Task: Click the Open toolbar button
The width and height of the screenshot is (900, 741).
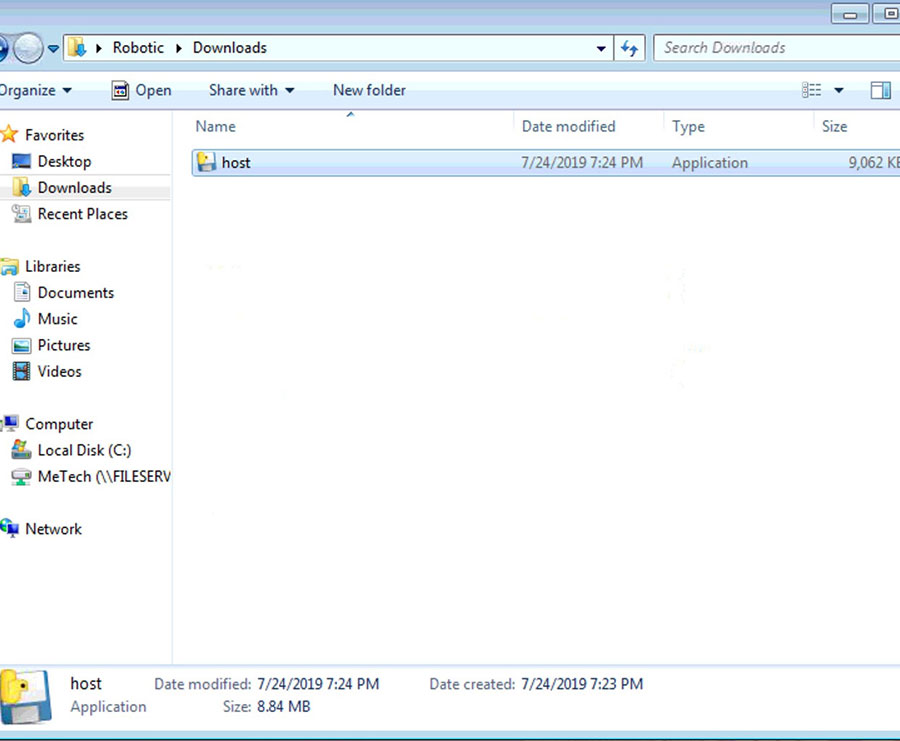Action: pos(142,90)
